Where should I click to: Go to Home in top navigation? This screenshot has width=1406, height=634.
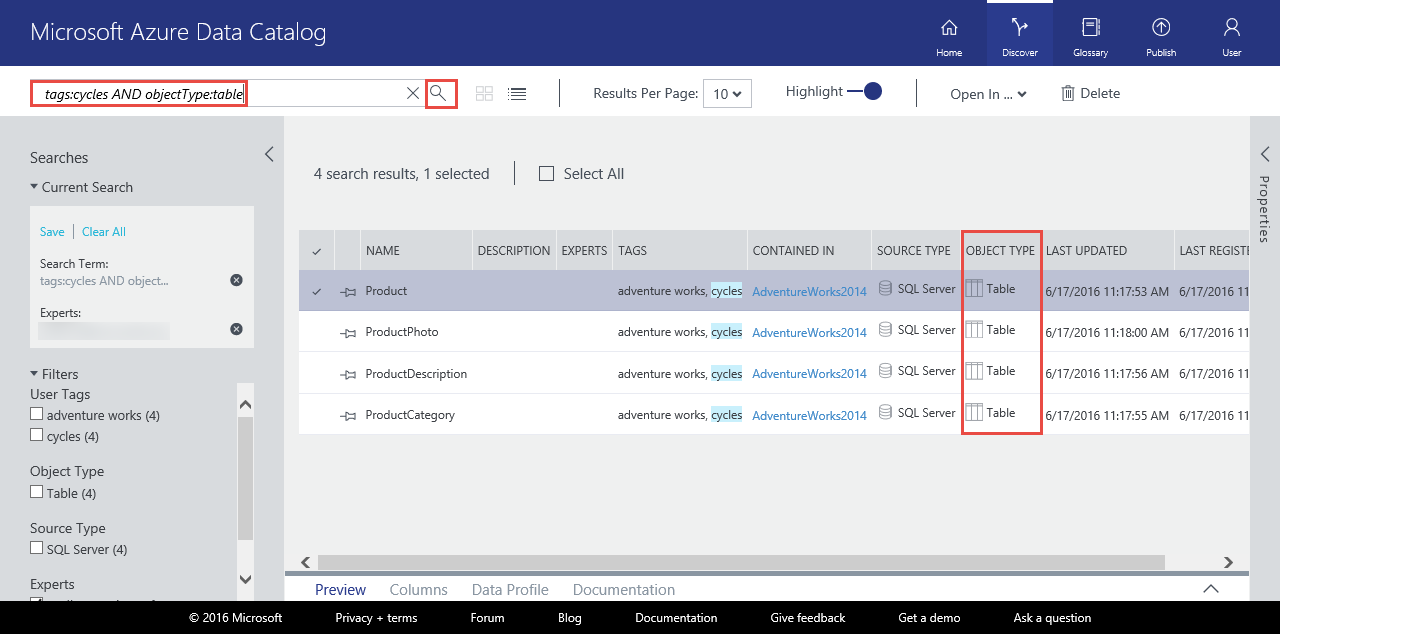point(949,36)
